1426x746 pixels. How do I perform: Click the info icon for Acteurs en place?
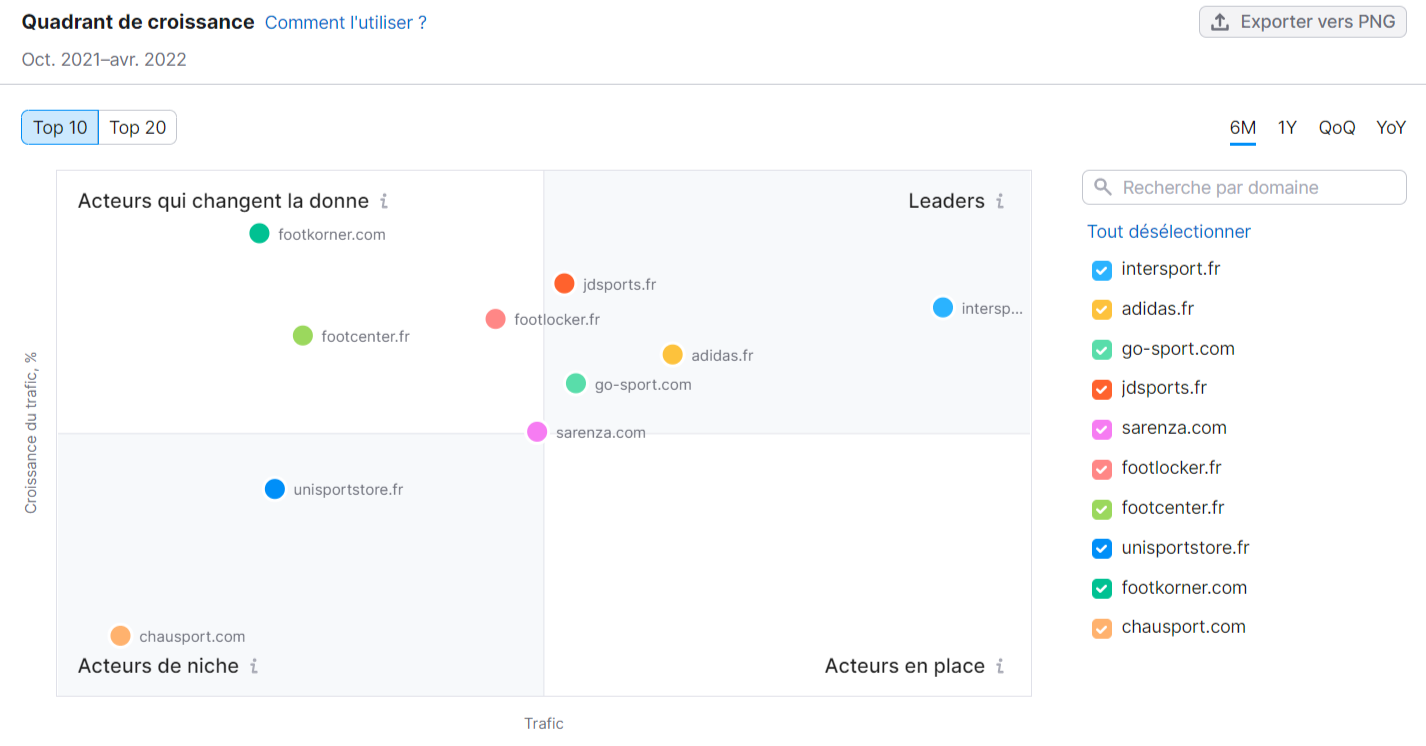[x=999, y=665]
